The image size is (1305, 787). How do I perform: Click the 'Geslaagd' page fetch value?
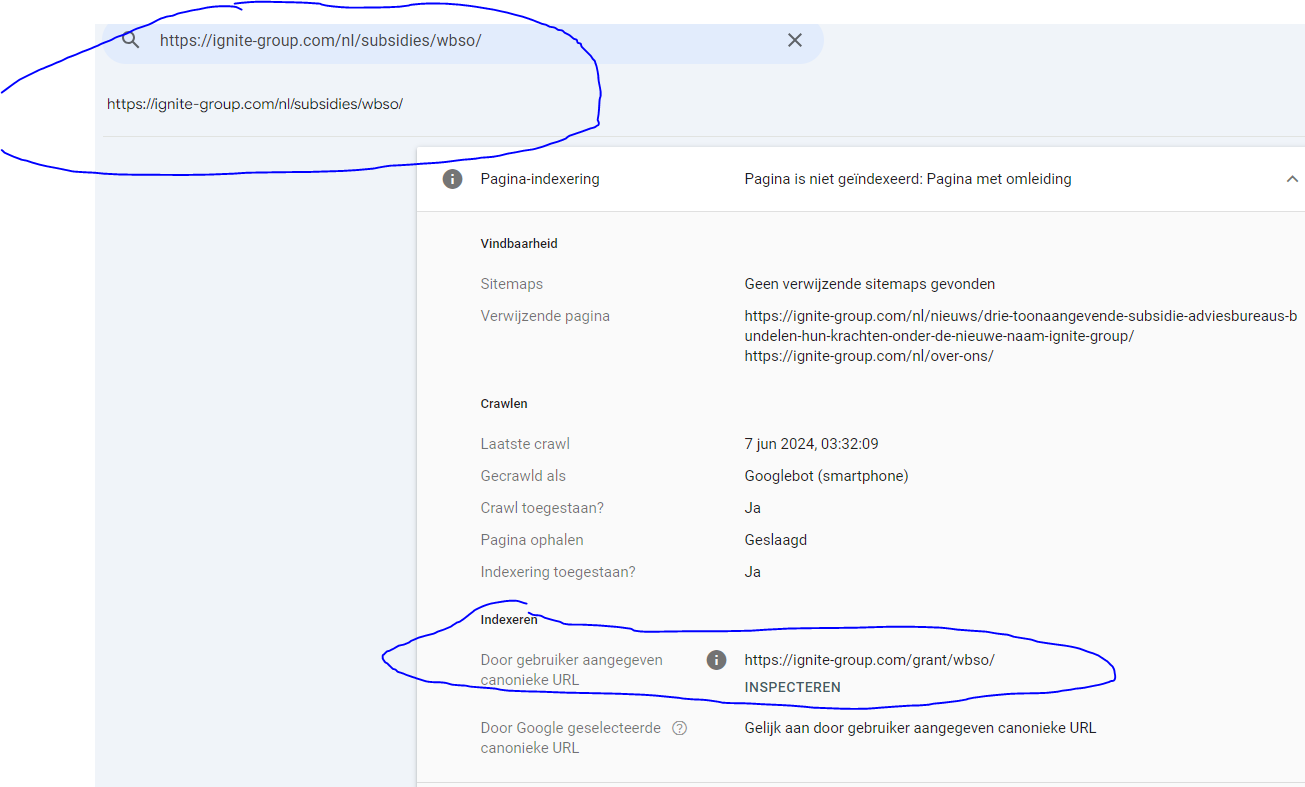pos(776,540)
